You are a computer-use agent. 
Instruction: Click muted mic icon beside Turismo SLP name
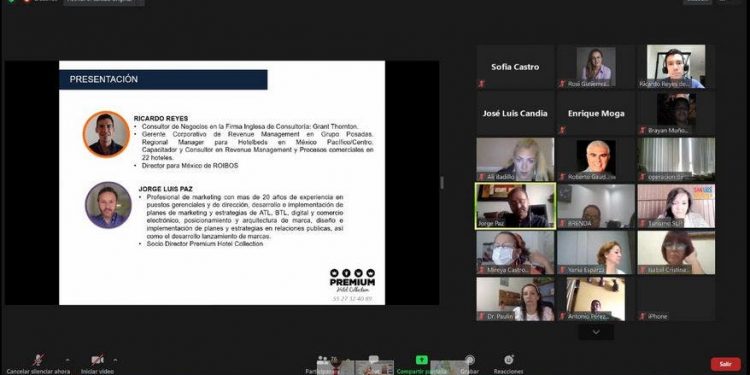point(643,223)
